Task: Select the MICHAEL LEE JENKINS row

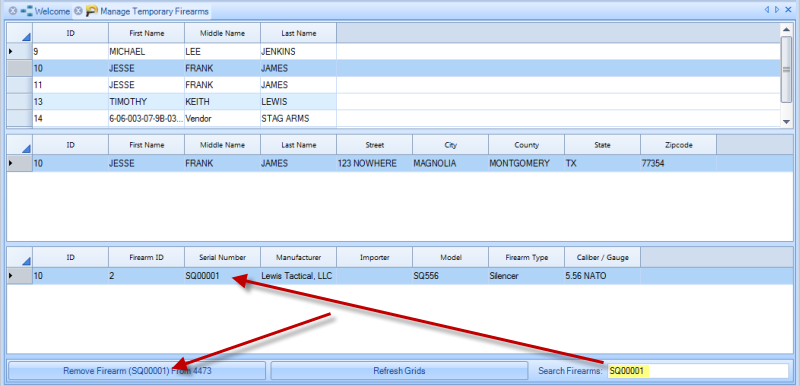Action: point(393,52)
